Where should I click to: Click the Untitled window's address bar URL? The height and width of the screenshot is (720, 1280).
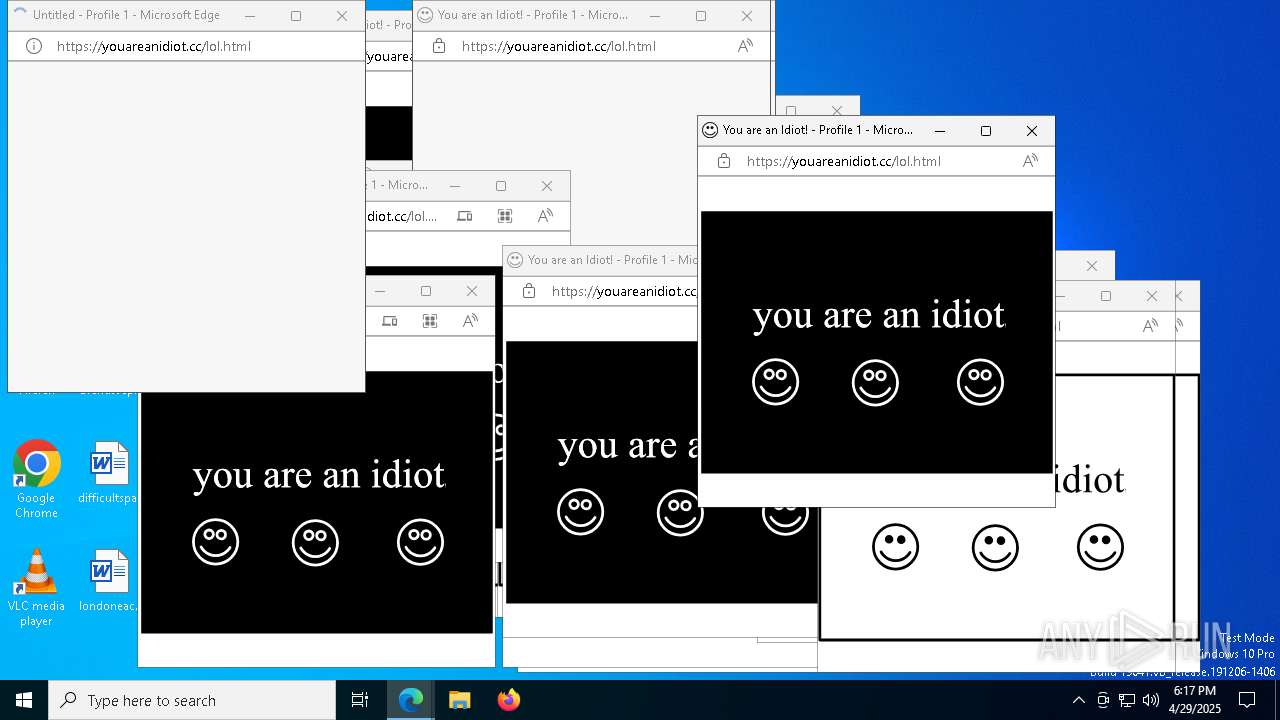point(153,46)
